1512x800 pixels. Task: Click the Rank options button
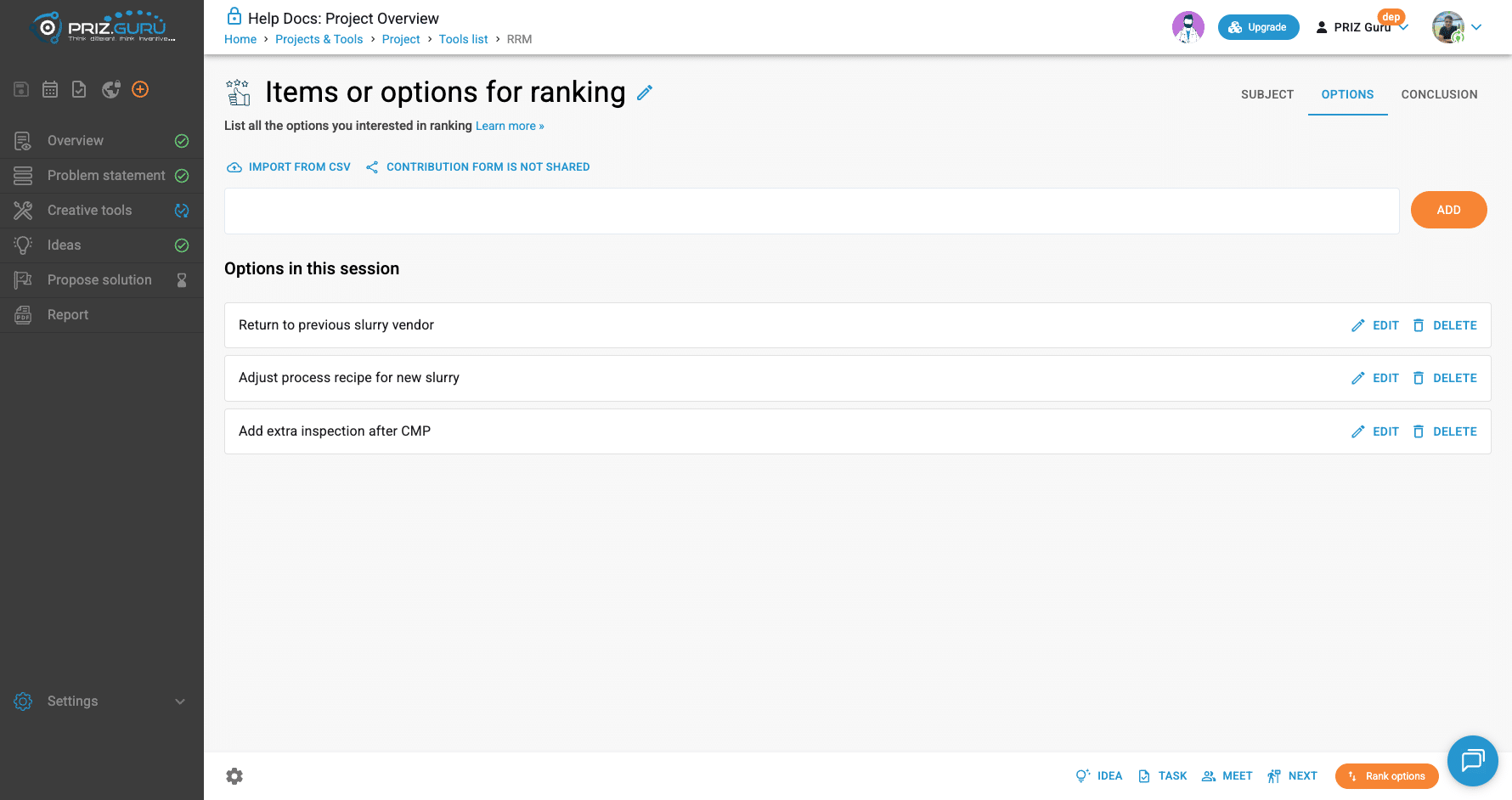[1386, 776]
